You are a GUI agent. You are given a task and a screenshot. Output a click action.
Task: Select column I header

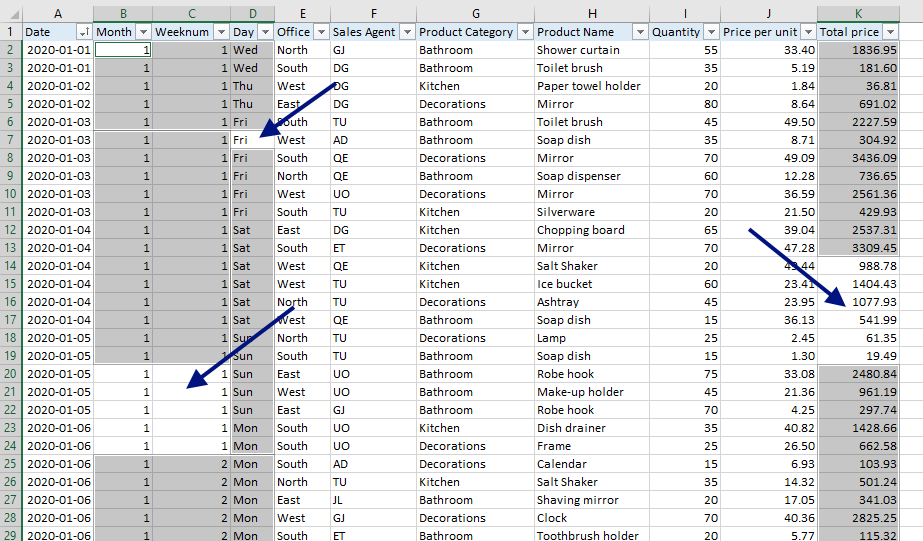tap(685, 14)
